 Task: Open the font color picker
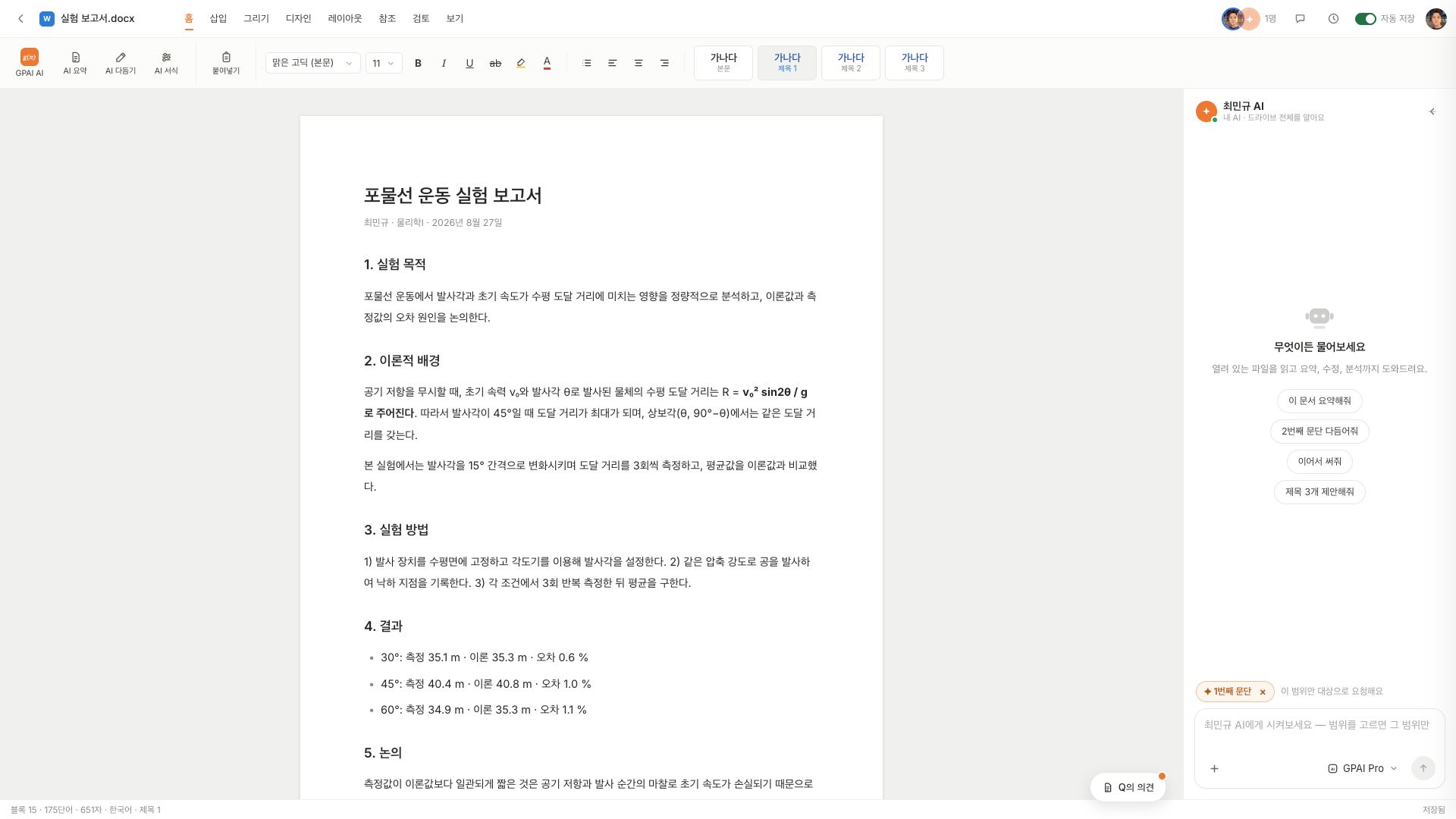(x=547, y=63)
